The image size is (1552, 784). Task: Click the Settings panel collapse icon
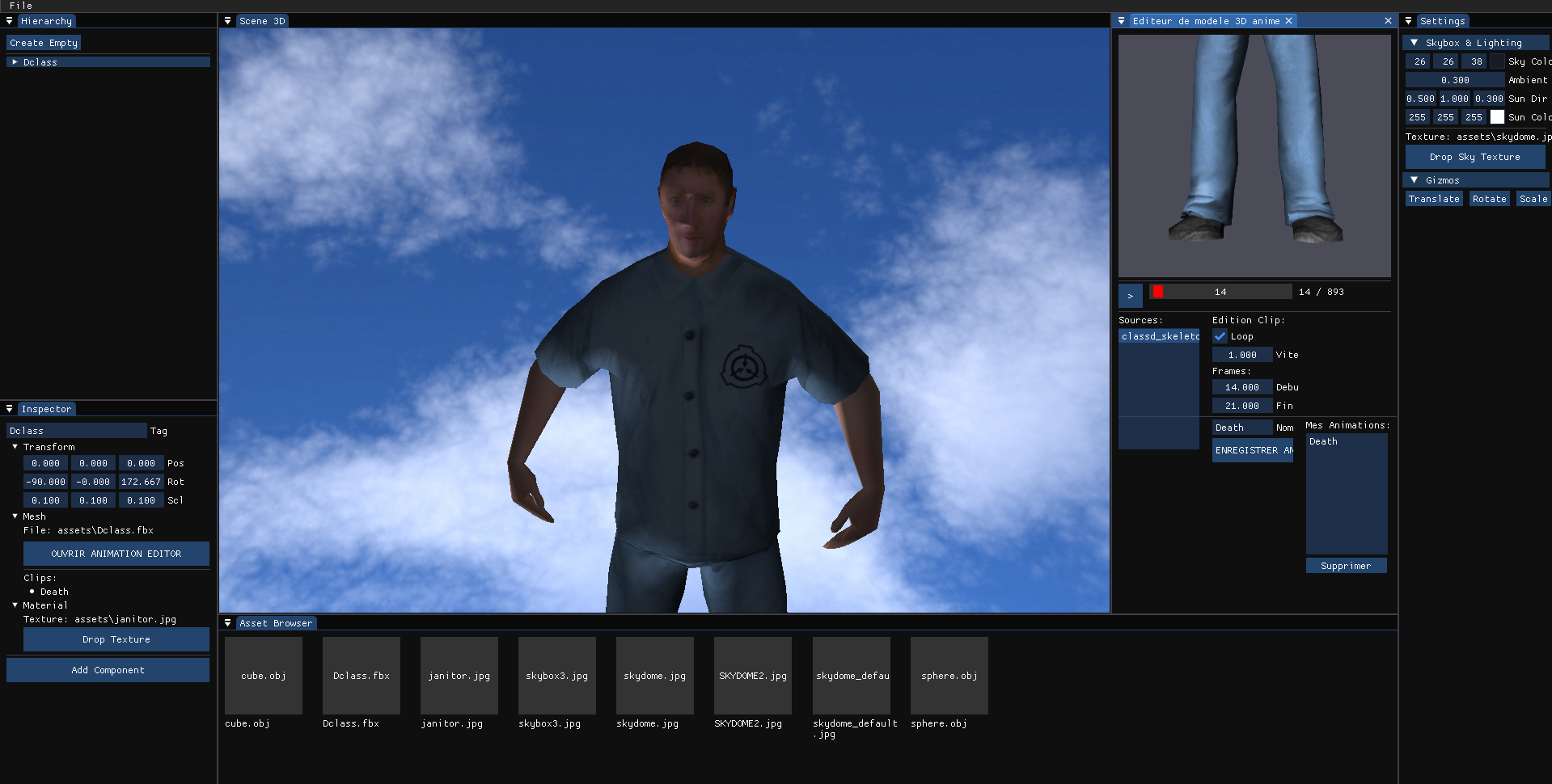(1409, 20)
